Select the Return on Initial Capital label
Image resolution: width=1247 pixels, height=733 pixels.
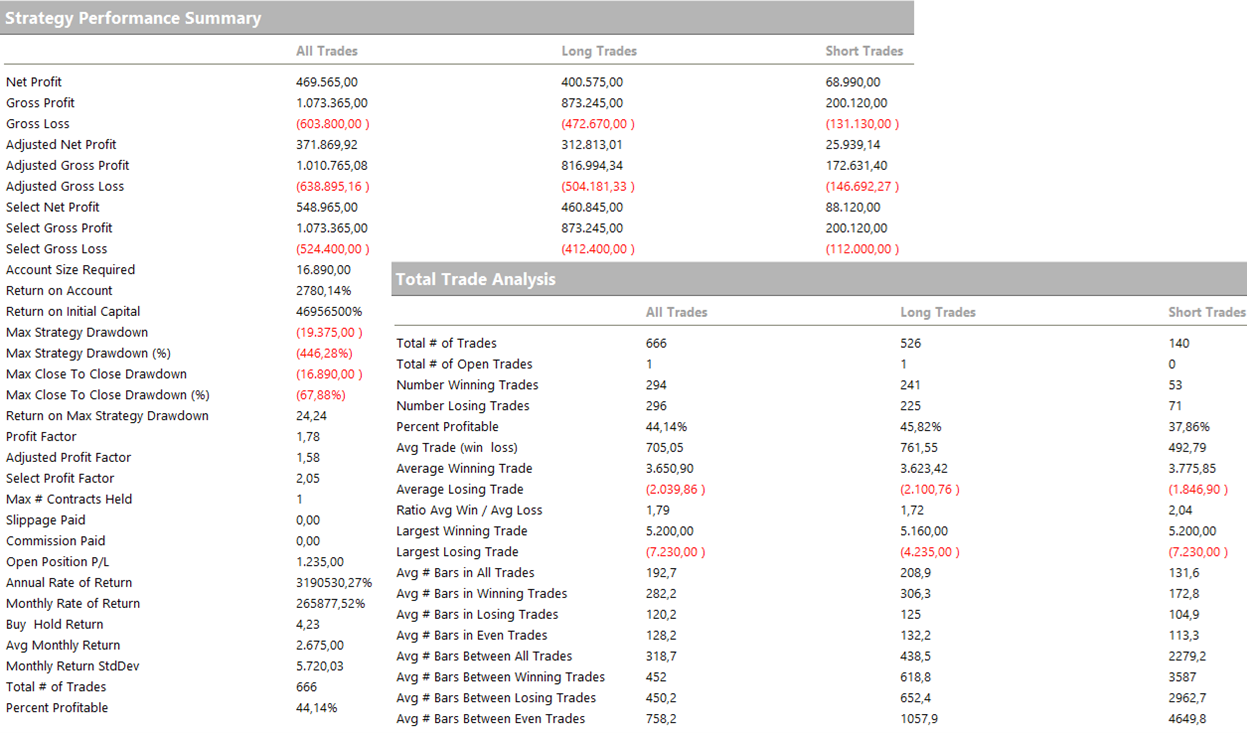73,312
